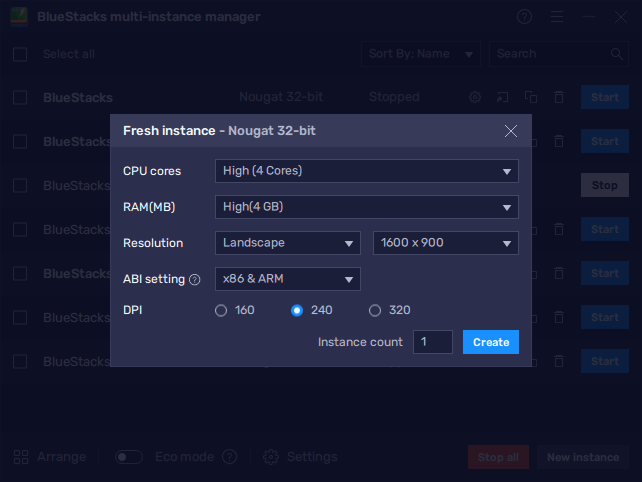Viewport: 642px width, 482px height.
Task: Minimize the multi-instance manager window
Action: click(589, 17)
